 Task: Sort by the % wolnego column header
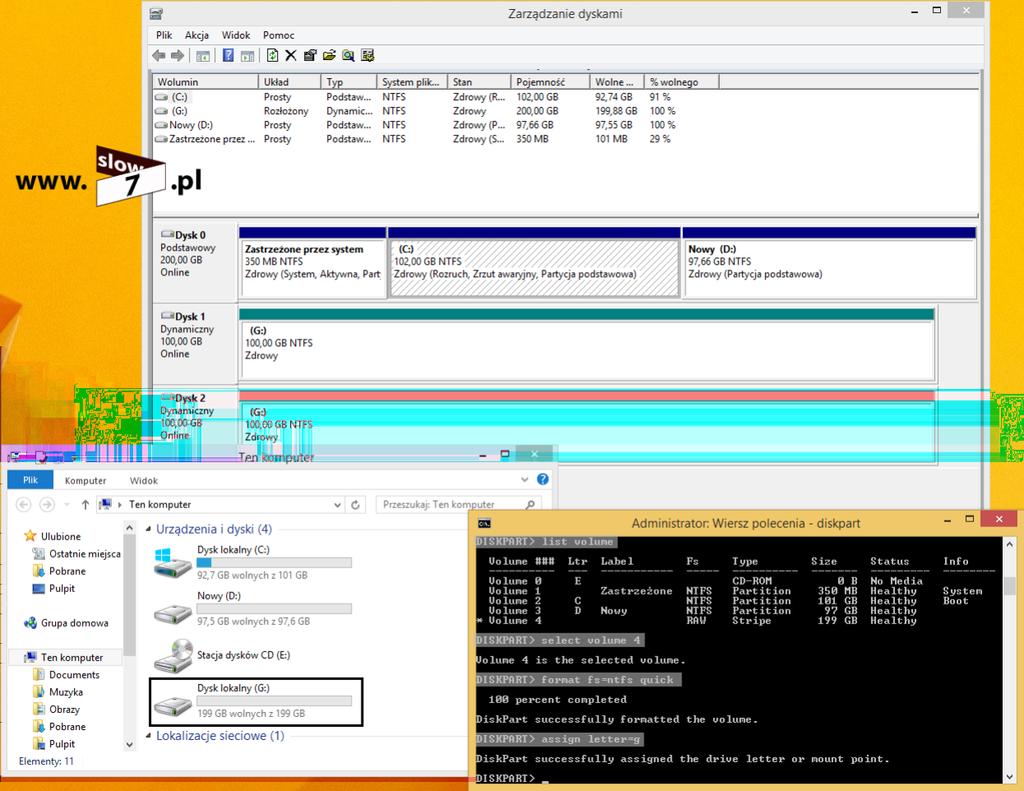(681, 82)
